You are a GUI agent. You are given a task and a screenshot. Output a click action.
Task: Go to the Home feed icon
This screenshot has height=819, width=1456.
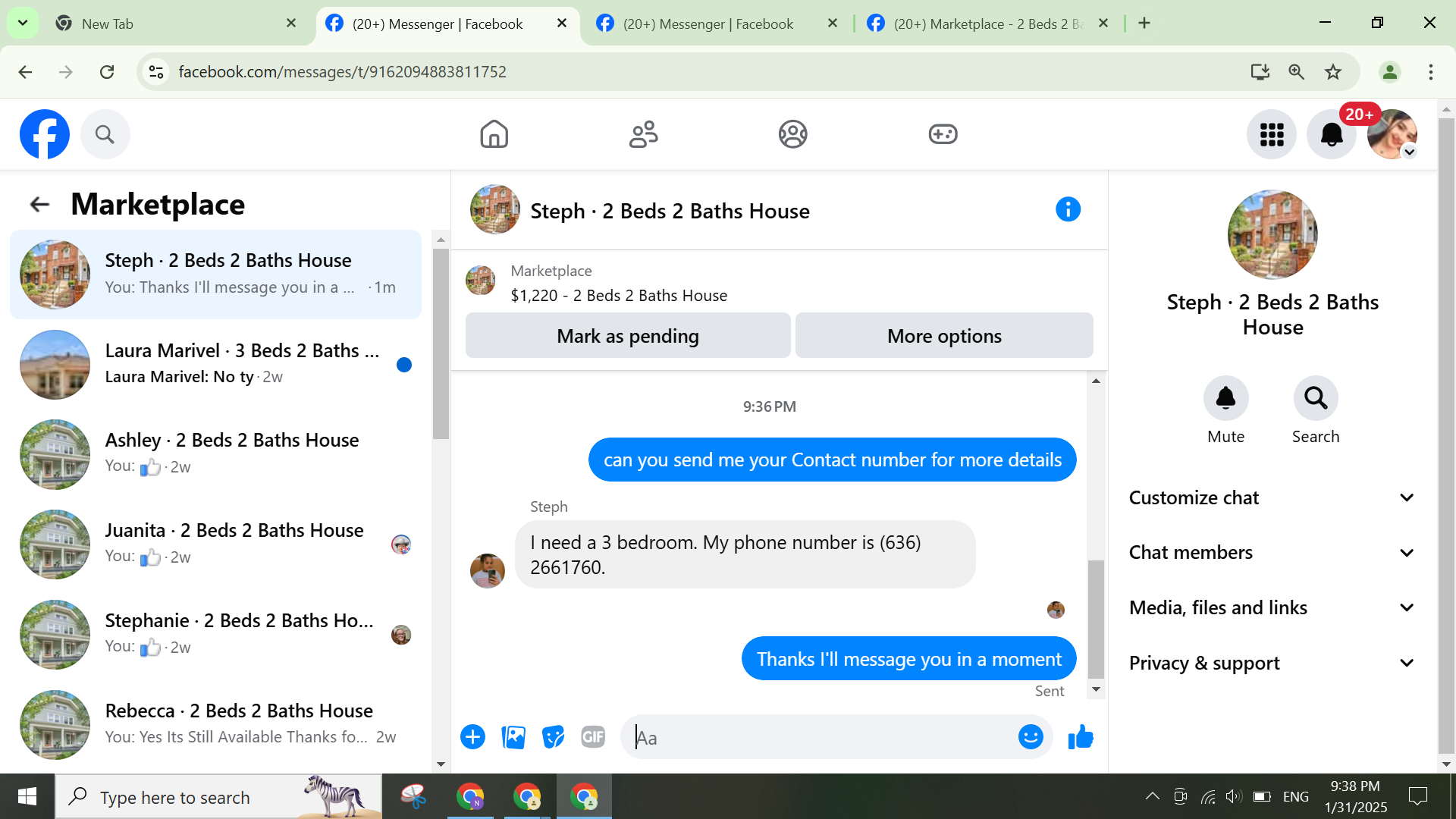pos(494,134)
